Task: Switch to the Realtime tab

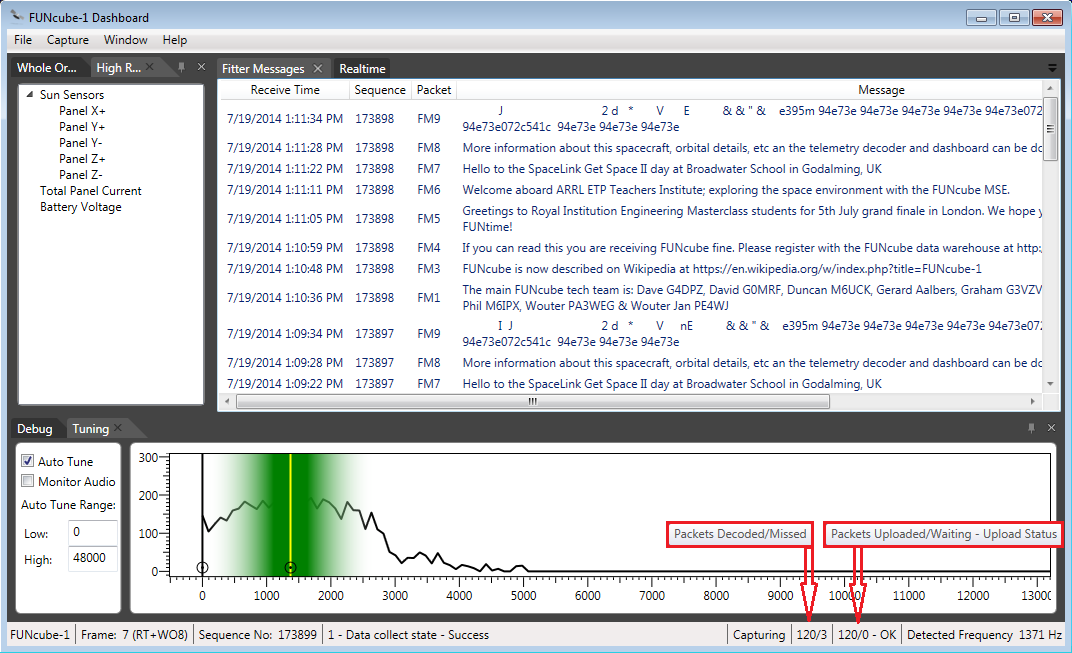Action: 362,69
